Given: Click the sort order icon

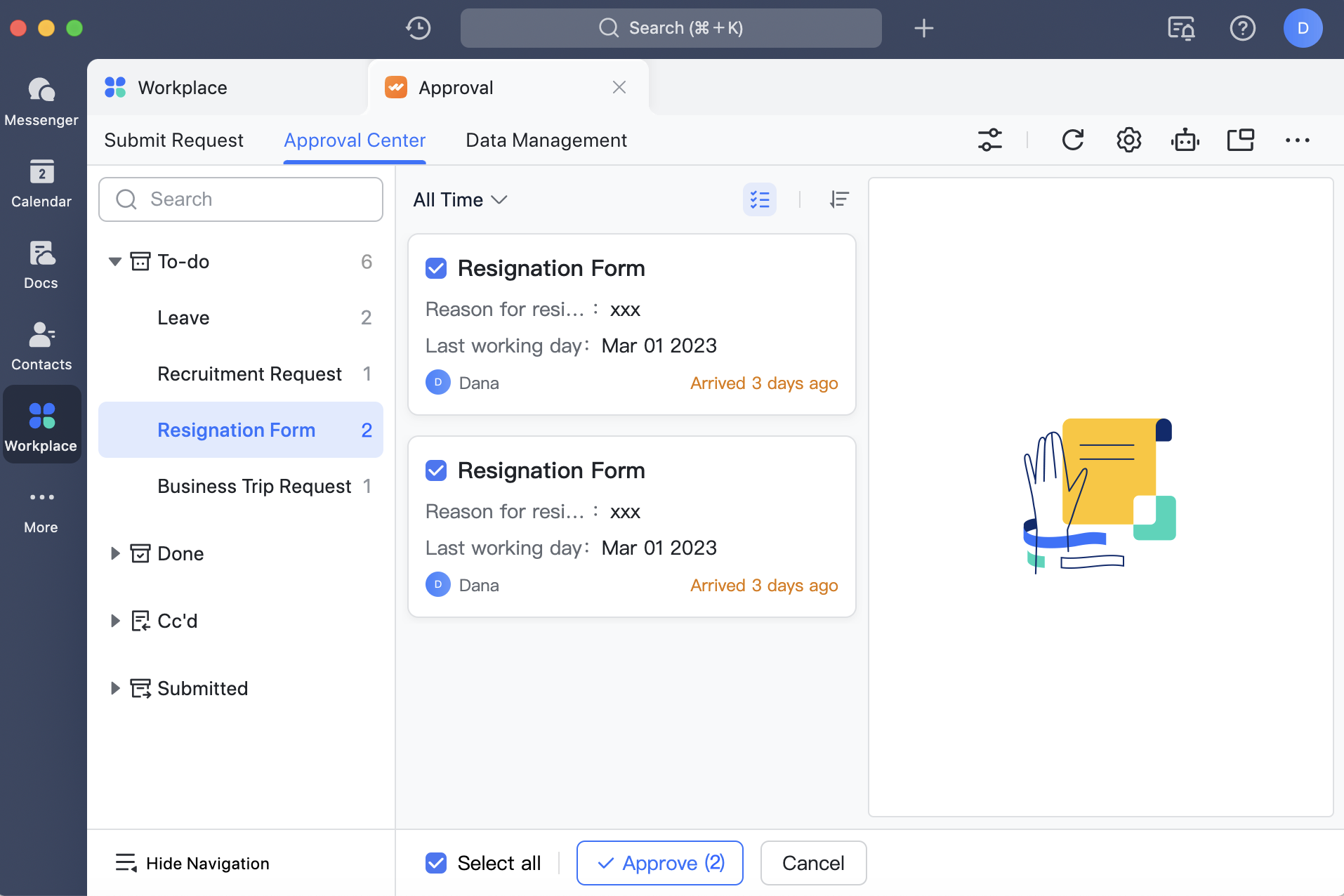Looking at the screenshot, I should pos(839,199).
